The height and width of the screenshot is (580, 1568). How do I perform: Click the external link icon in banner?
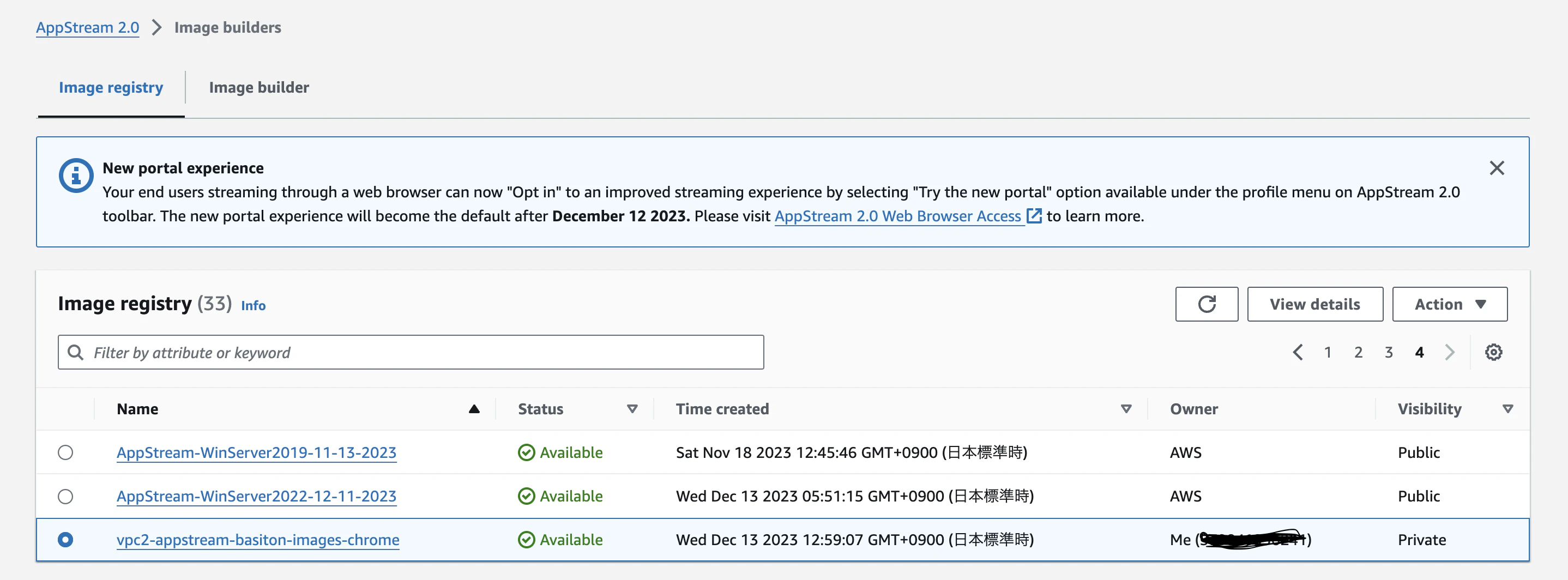click(x=1034, y=215)
